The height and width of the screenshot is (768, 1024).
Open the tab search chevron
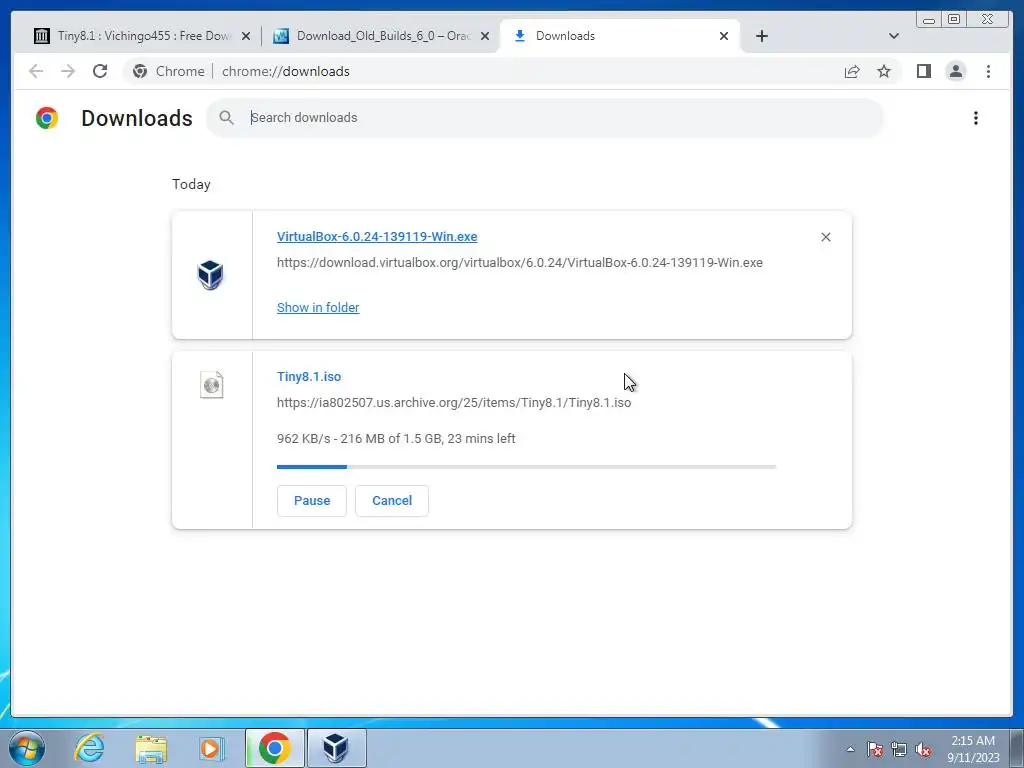click(x=894, y=36)
